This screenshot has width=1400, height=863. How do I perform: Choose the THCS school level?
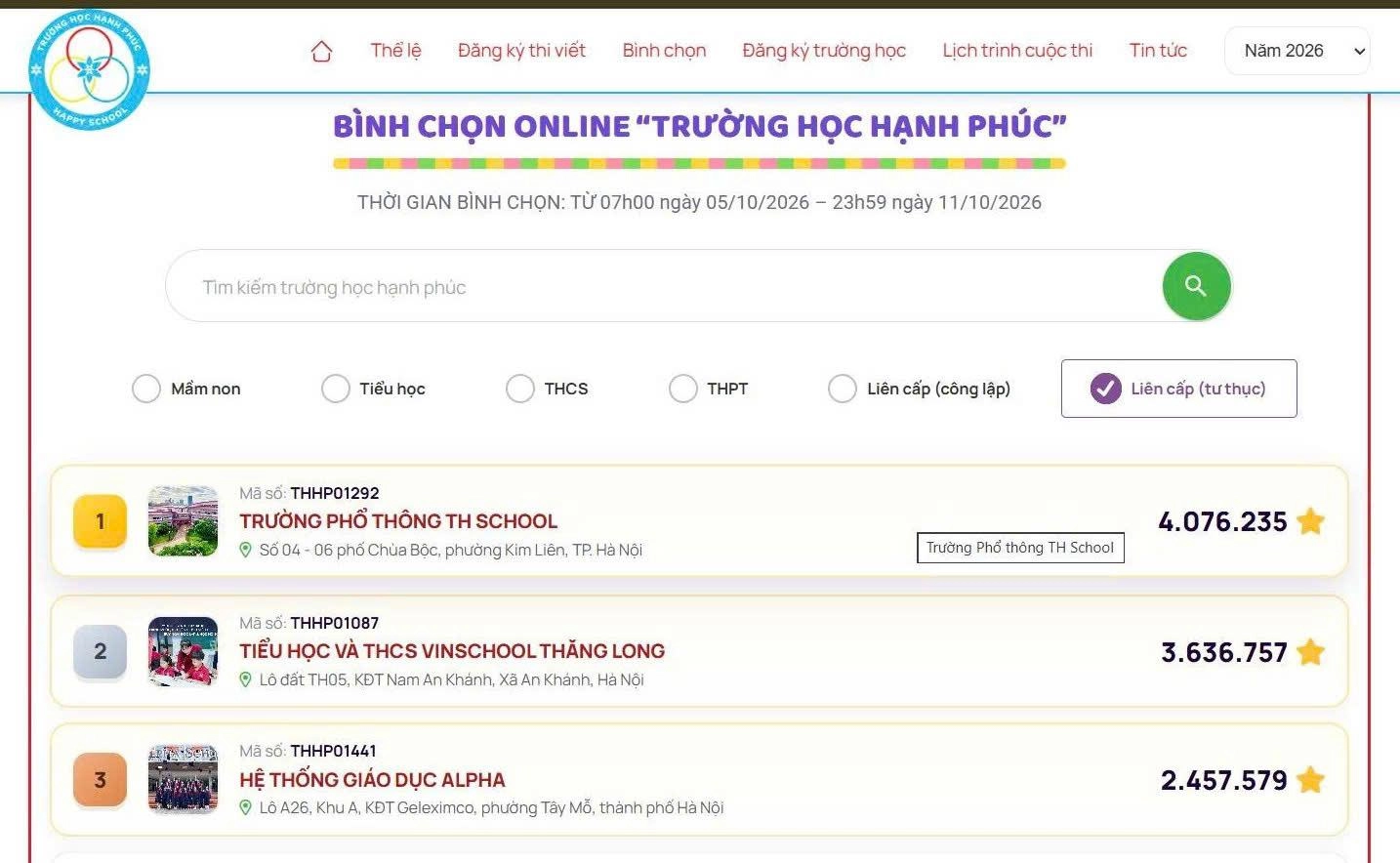coord(520,389)
